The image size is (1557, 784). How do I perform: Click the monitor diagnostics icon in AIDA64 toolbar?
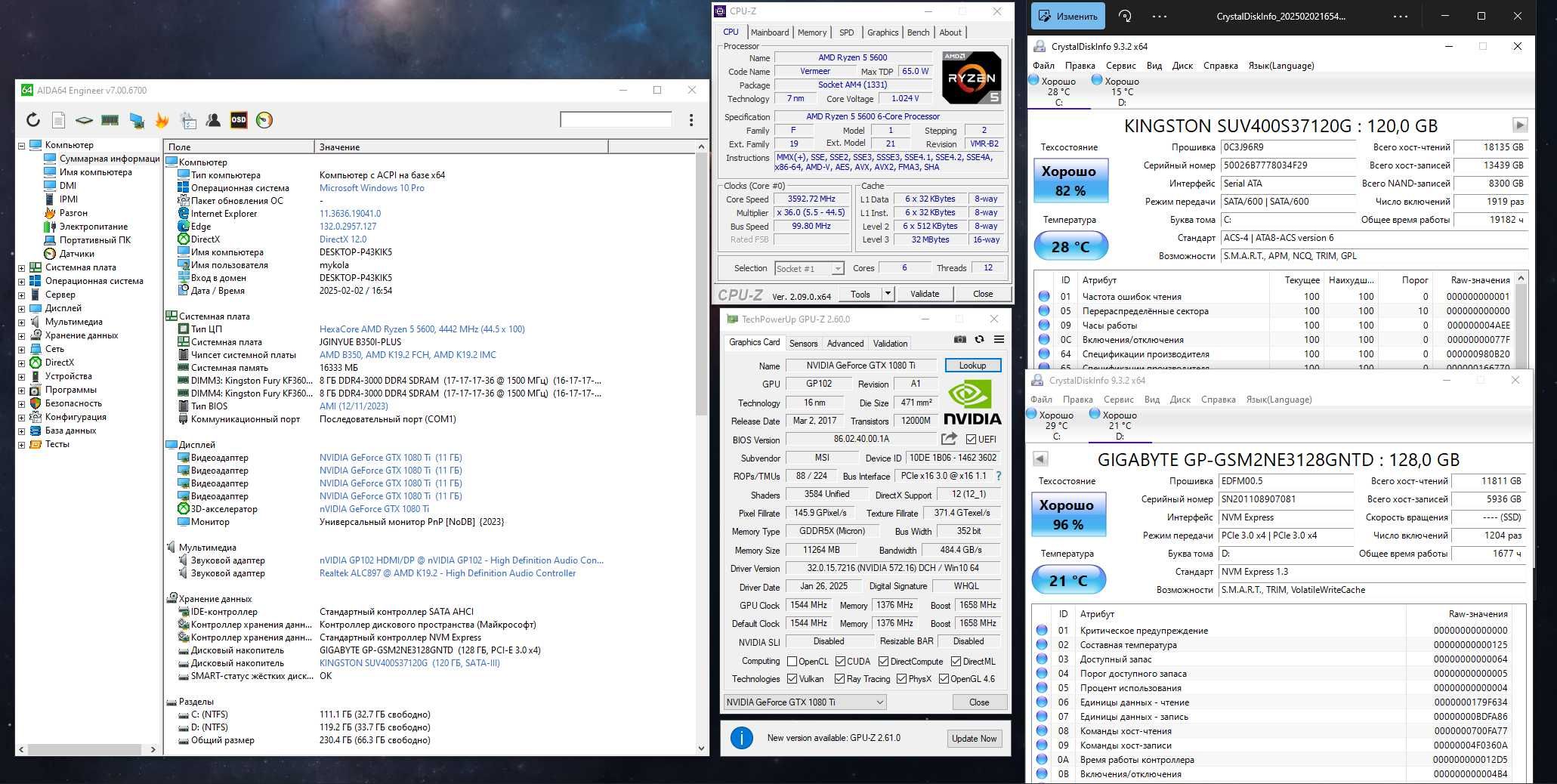click(136, 120)
